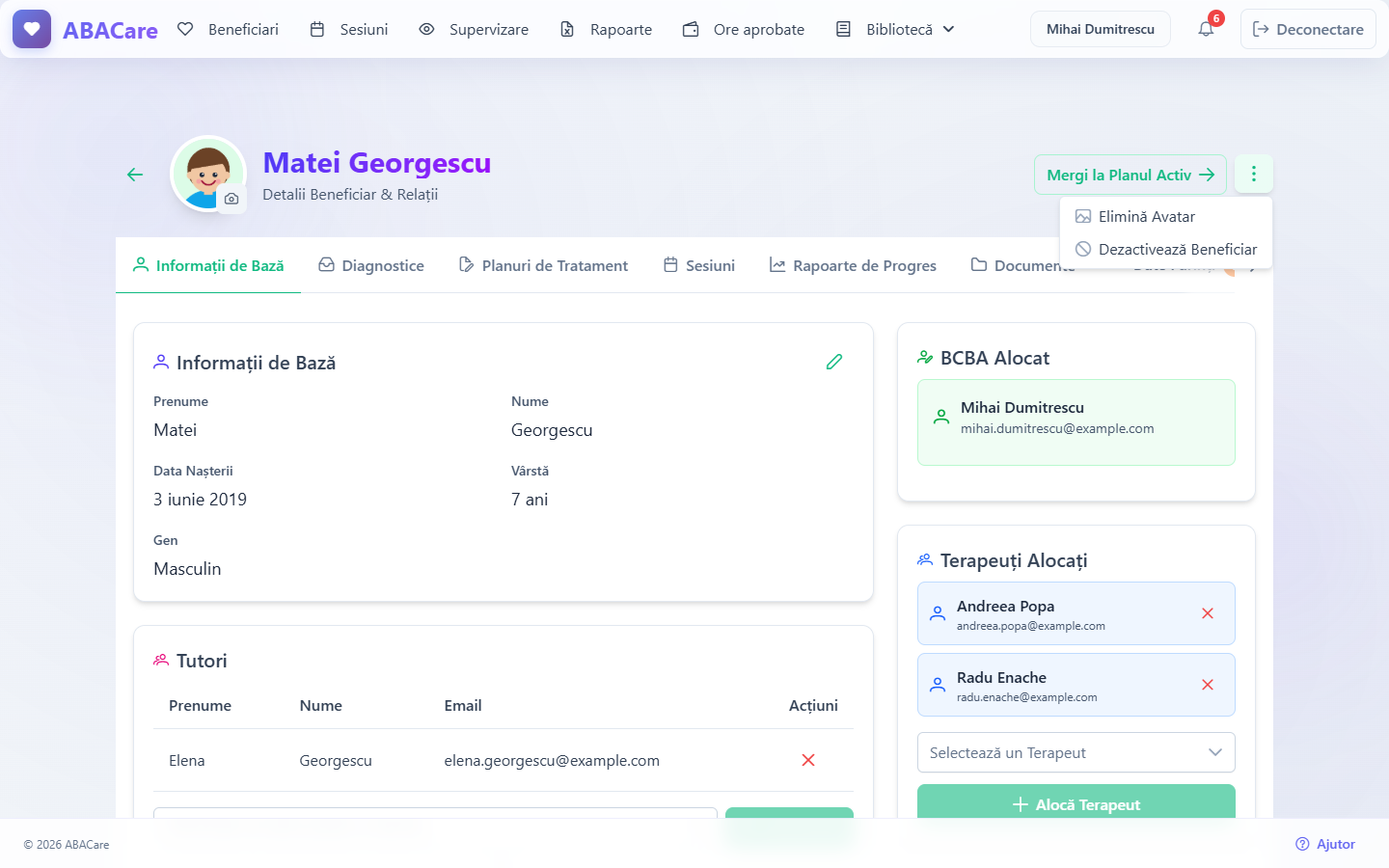Remove therapist Radu Enache with X
Image resolution: width=1389 pixels, height=868 pixels.
pyautogui.click(x=1208, y=685)
